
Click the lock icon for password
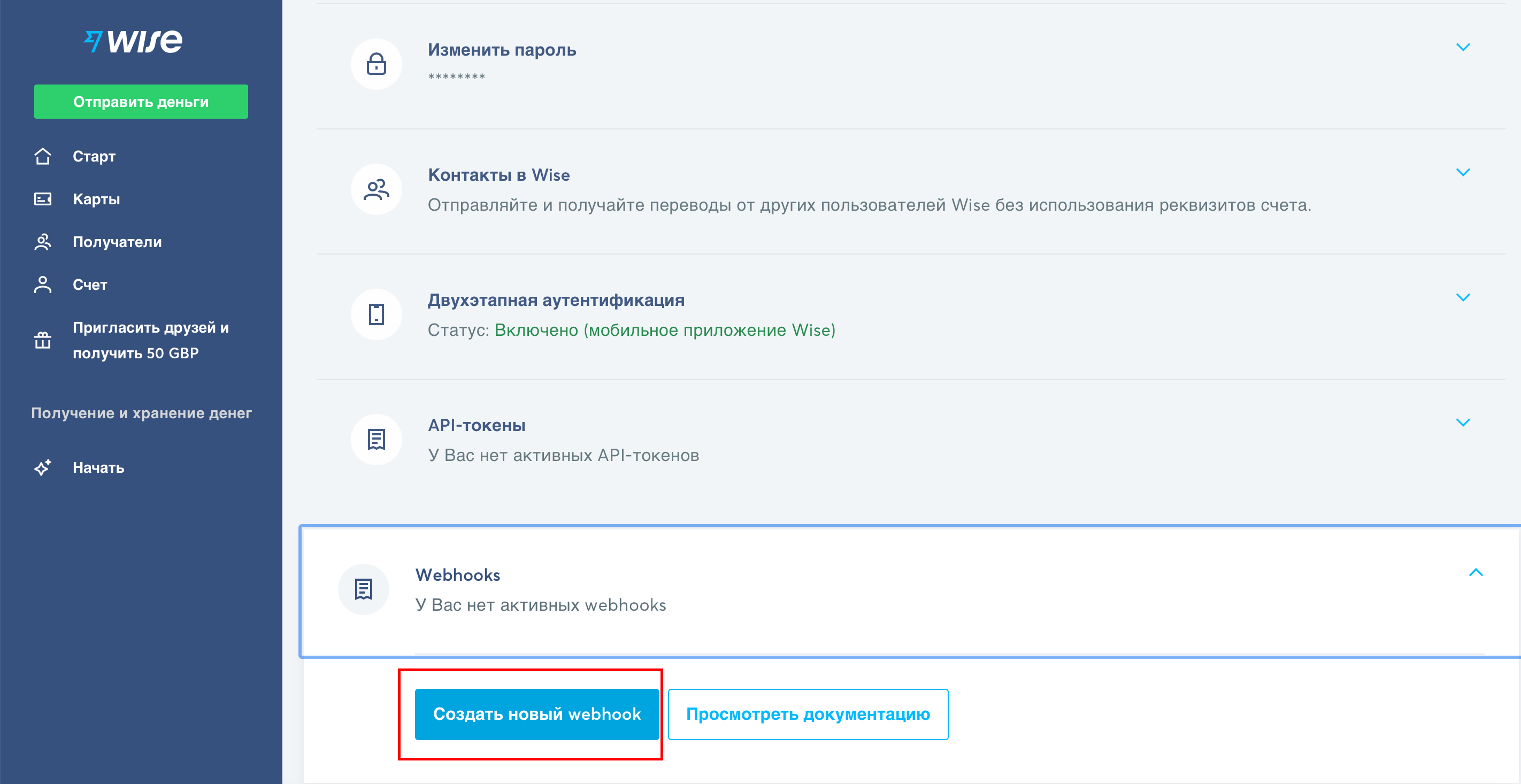point(376,64)
